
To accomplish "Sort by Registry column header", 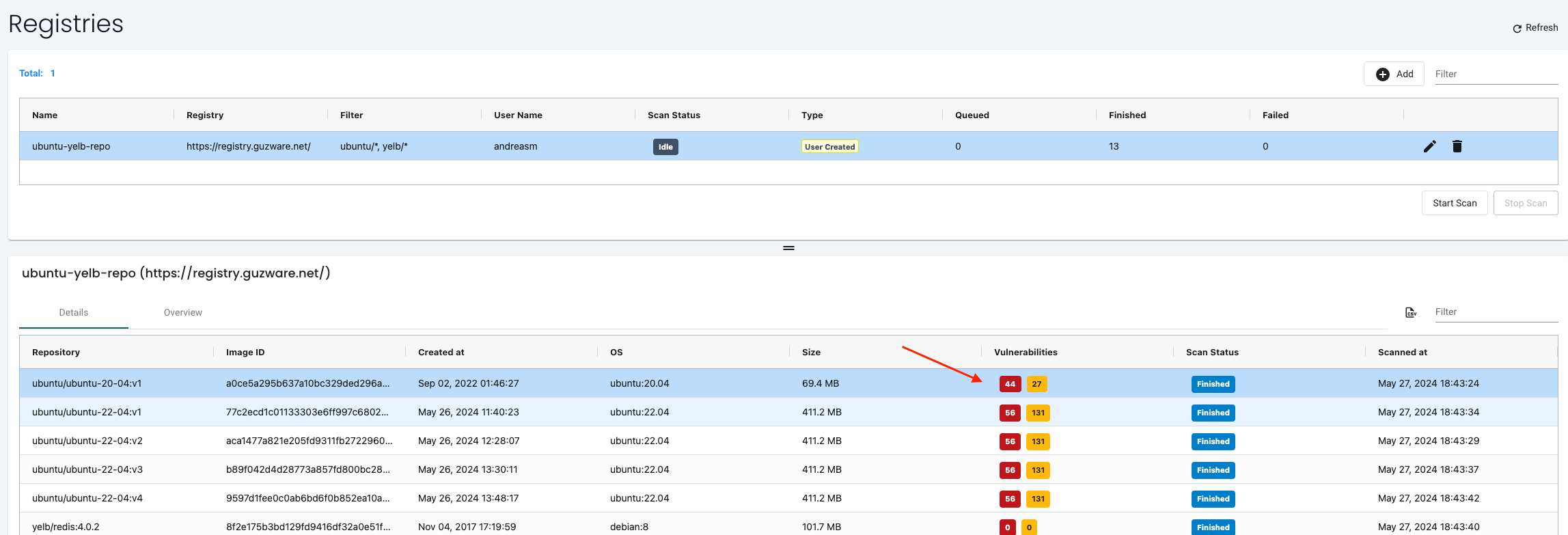I will [205, 115].
